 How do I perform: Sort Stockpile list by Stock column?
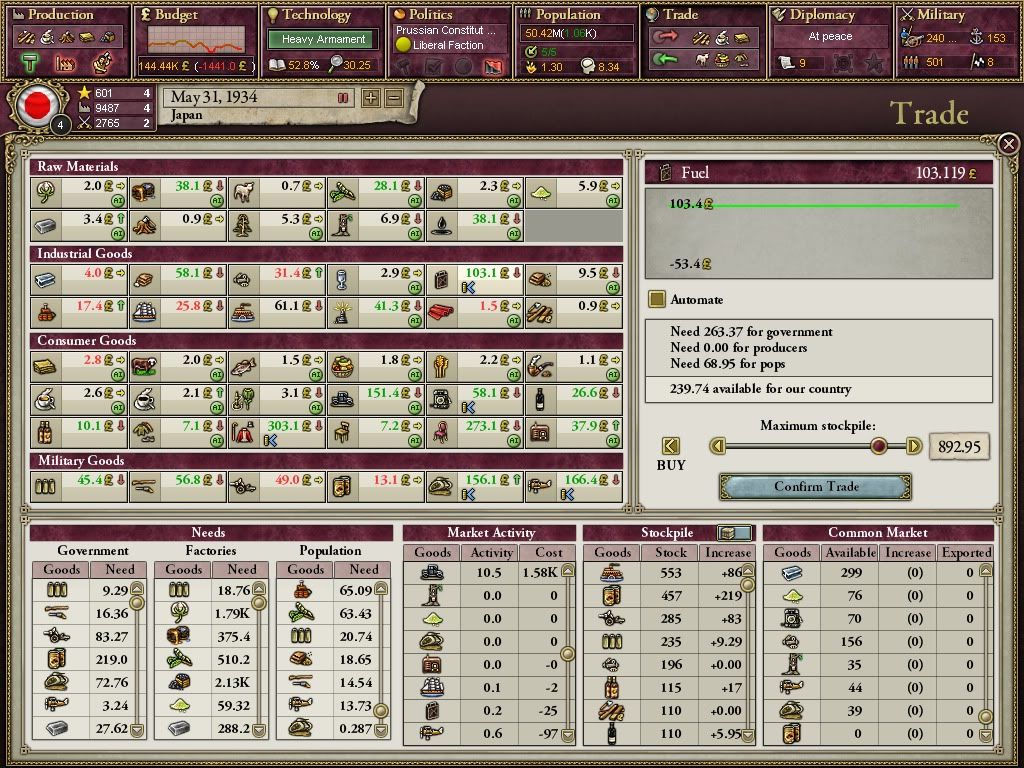click(x=670, y=552)
